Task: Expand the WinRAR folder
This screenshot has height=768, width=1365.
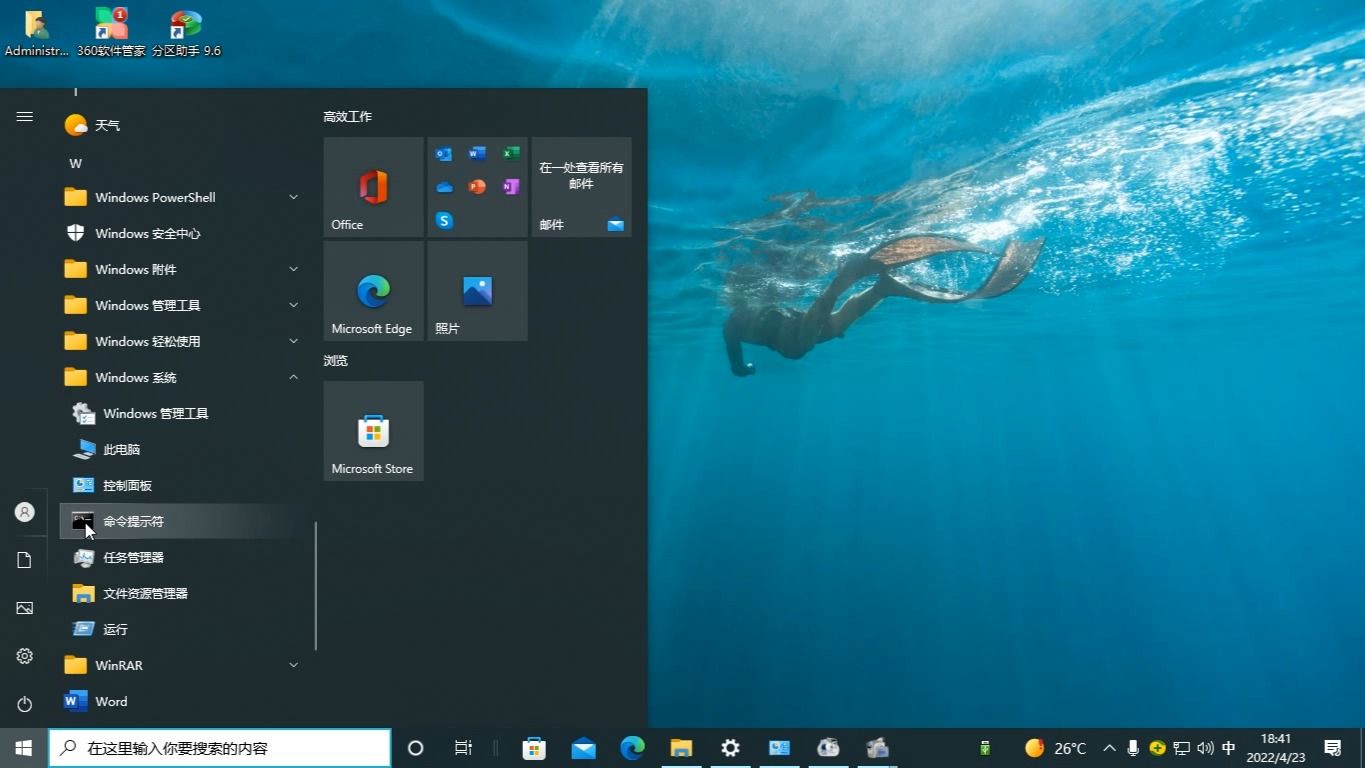Action: pos(180,665)
